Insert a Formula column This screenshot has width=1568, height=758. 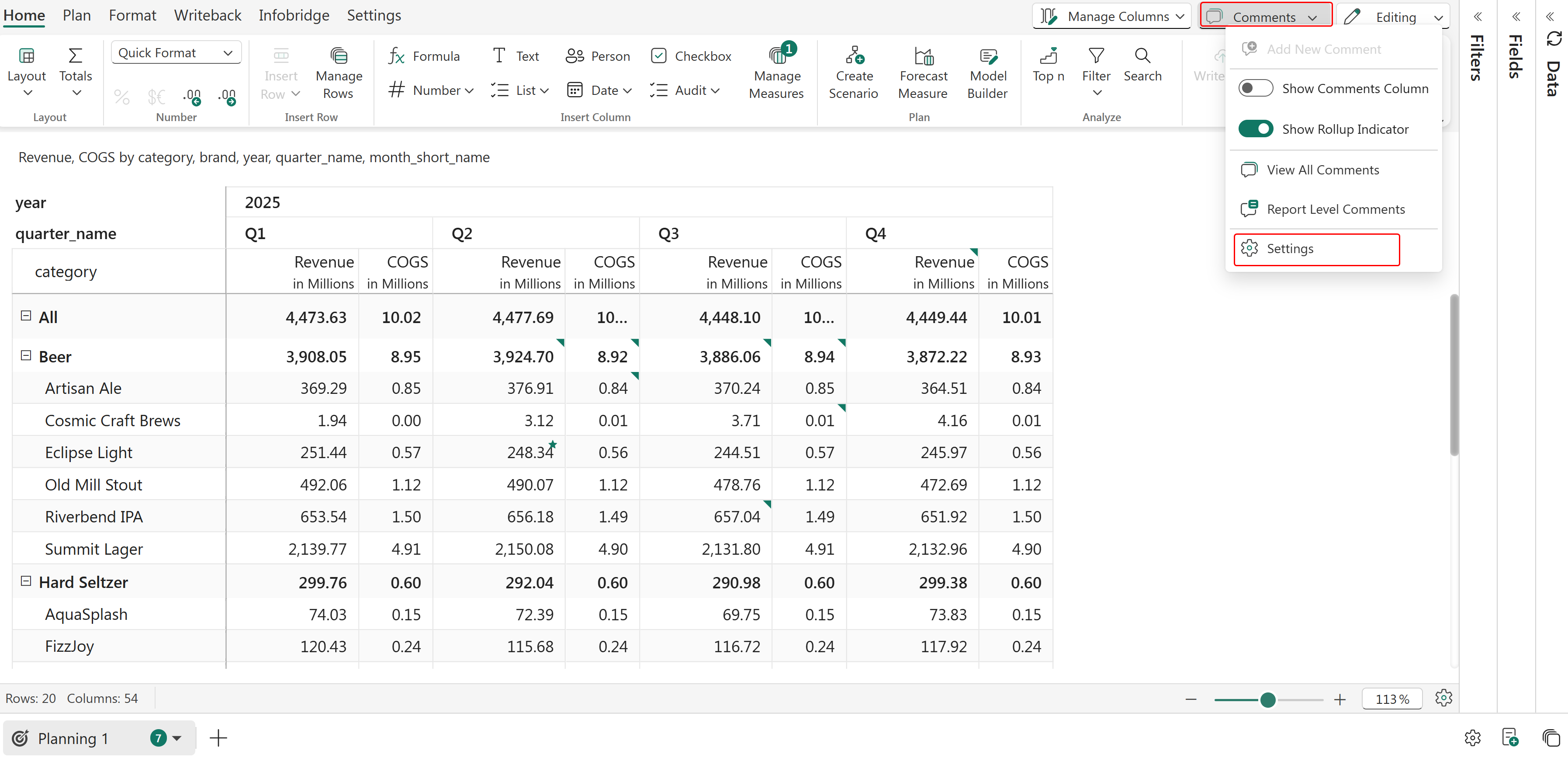tap(424, 56)
